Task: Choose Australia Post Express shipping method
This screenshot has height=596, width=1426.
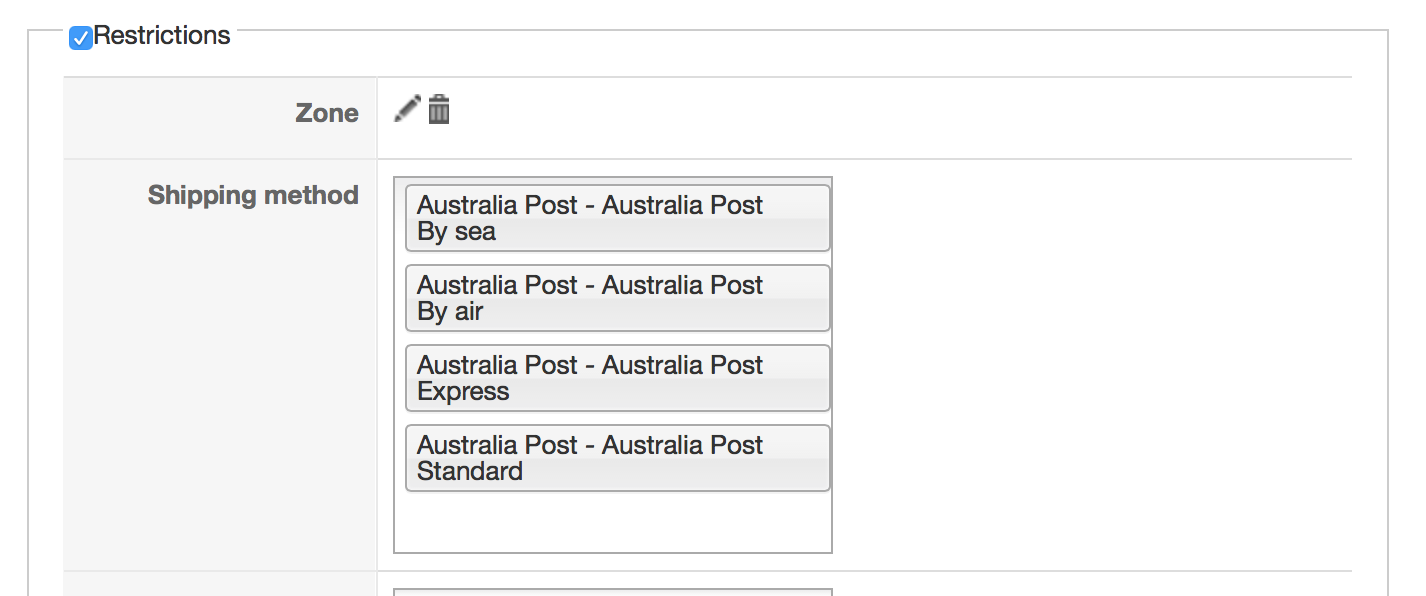Action: (617, 378)
